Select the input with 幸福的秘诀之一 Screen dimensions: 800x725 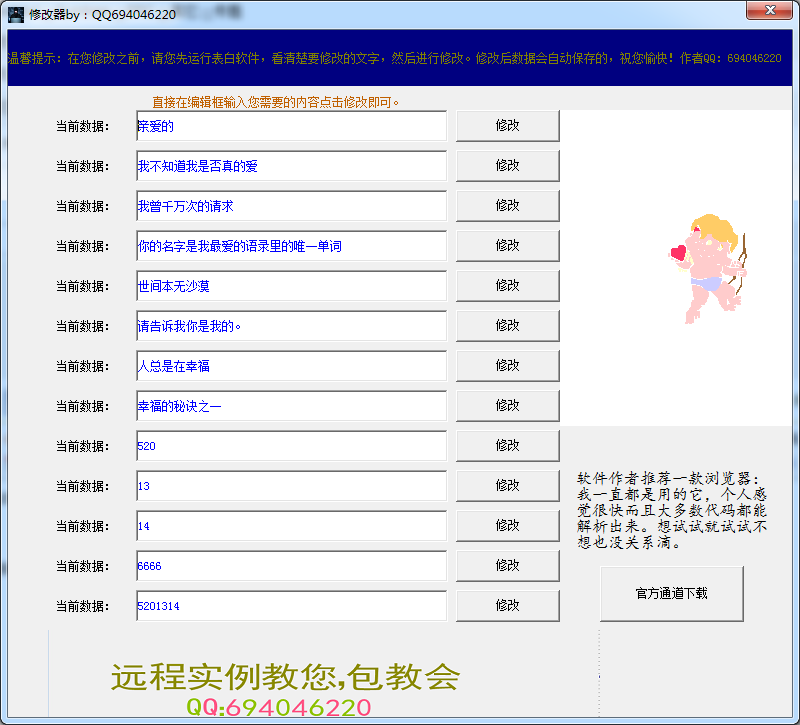click(x=291, y=406)
